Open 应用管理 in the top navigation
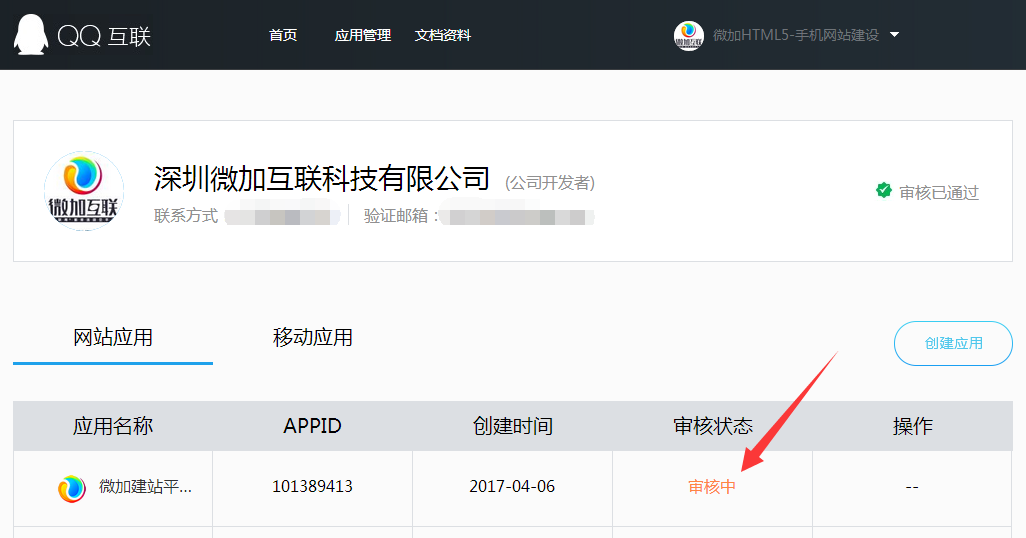This screenshot has width=1026, height=538. pyautogui.click(x=362, y=35)
